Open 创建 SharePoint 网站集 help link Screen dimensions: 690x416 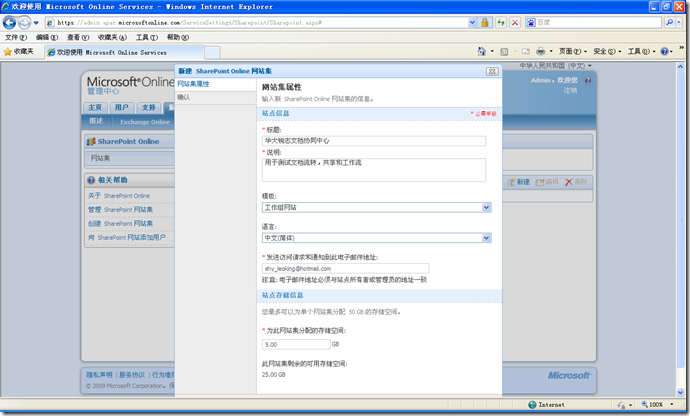click(x=120, y=224)
